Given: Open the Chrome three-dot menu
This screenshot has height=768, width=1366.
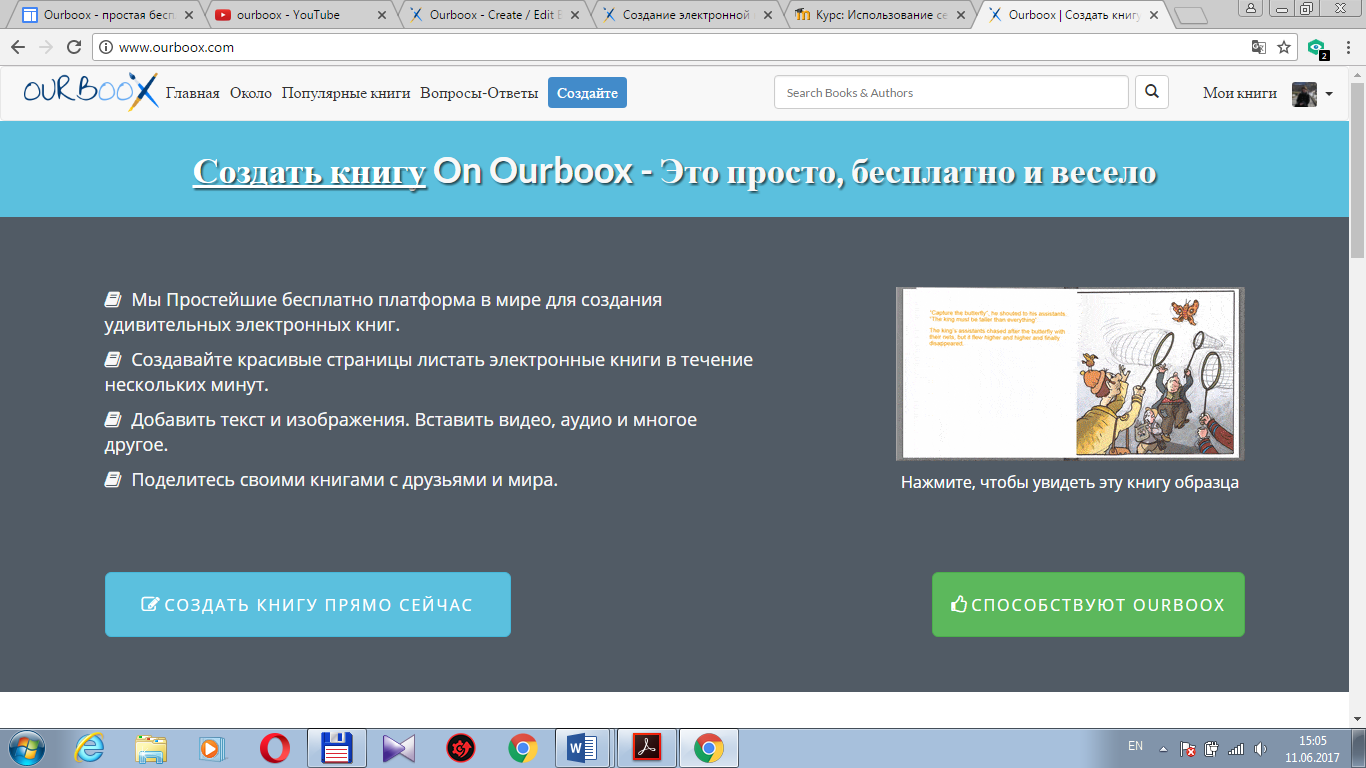Looking at the screenshot, I should [x=1349, y=47].
